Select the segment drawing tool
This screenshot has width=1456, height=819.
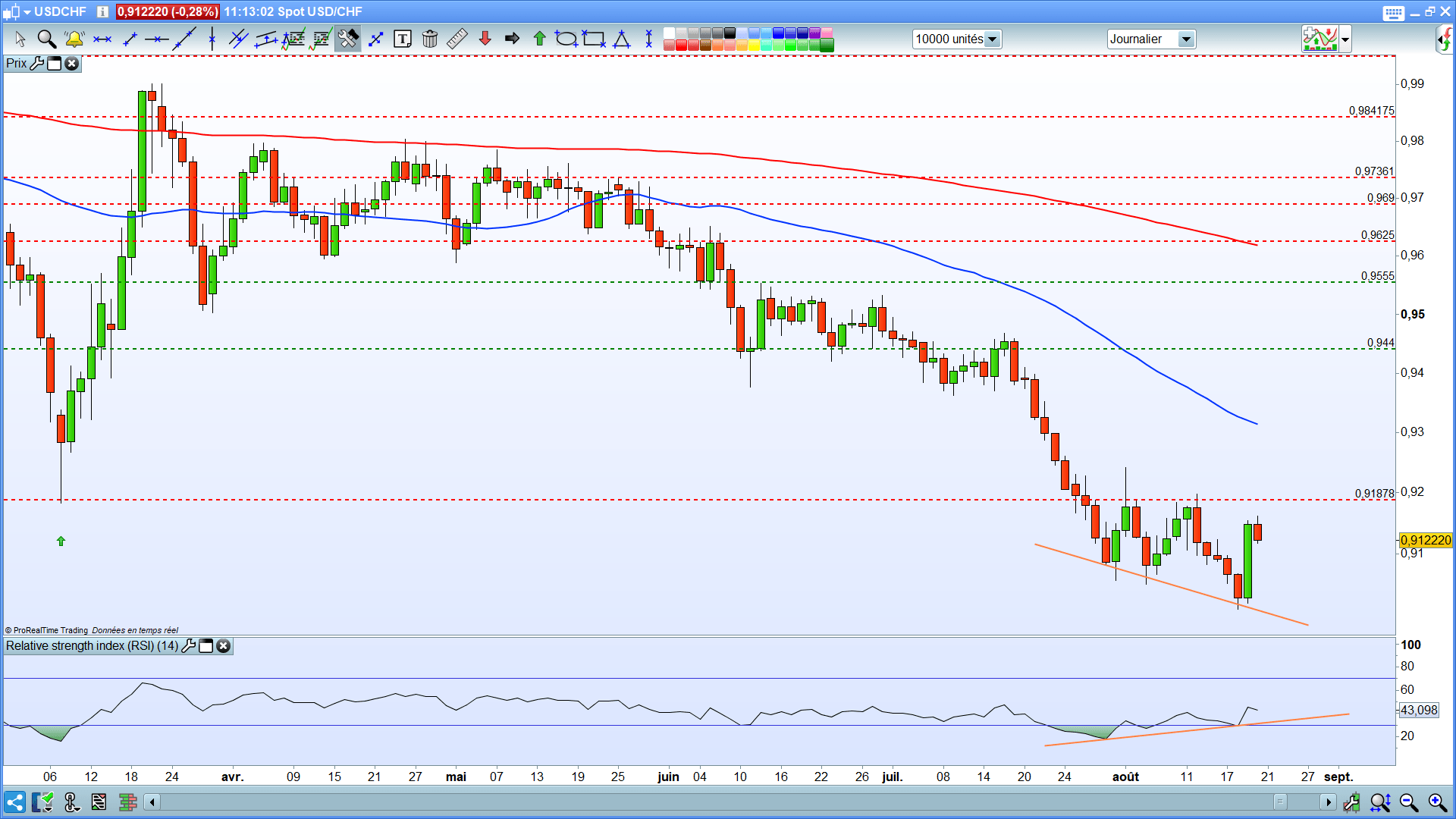130,39
